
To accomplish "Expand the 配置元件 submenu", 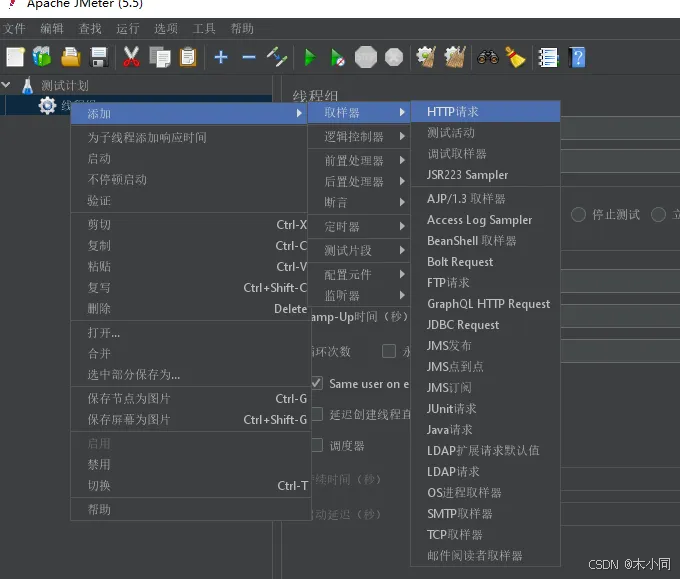I will point(359,275).
